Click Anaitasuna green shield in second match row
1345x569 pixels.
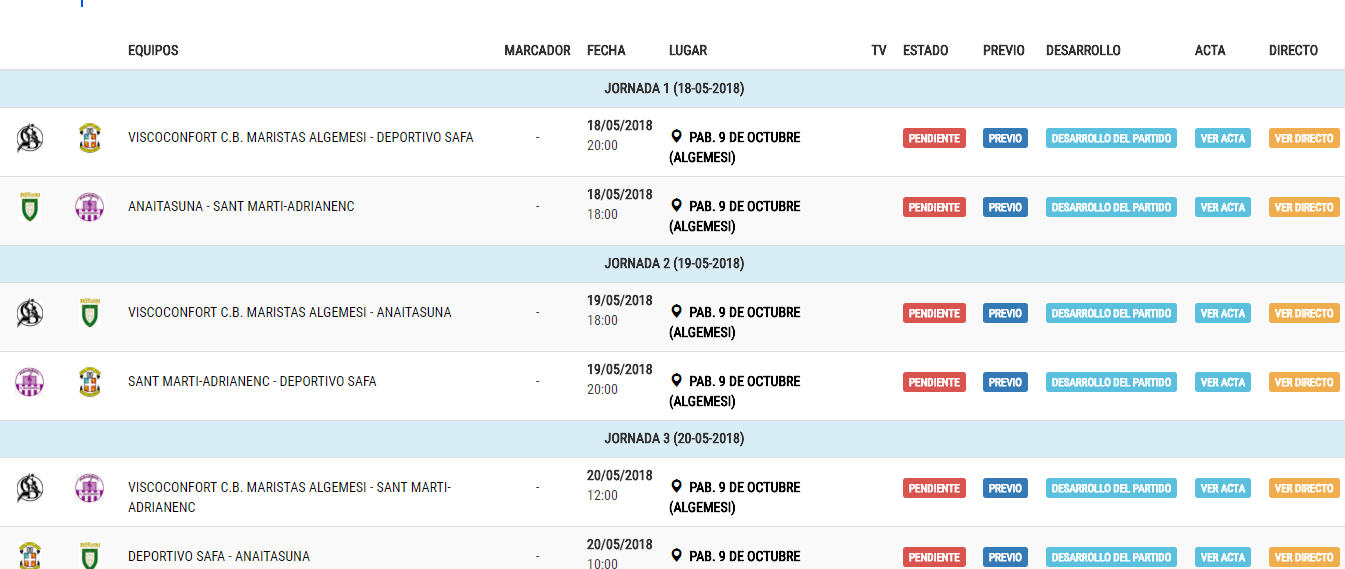point(30,207)
